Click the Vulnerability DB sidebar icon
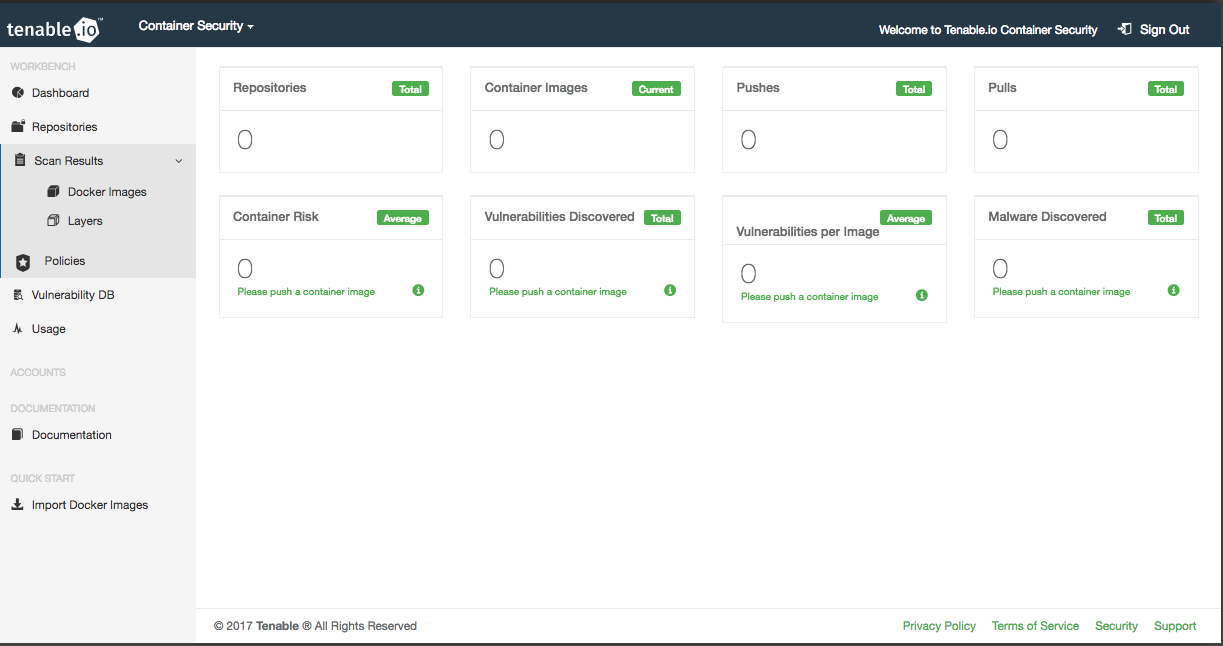Screen dimensions: 1223x646 click(x=17, y=294)
